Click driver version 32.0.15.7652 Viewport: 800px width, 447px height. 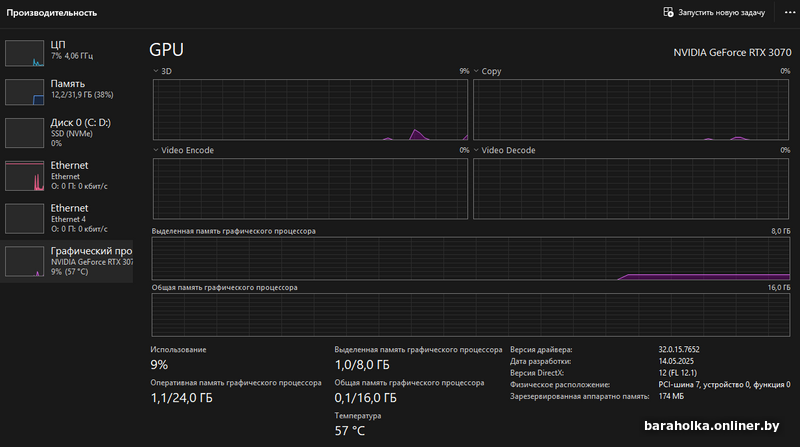(679, 350)
